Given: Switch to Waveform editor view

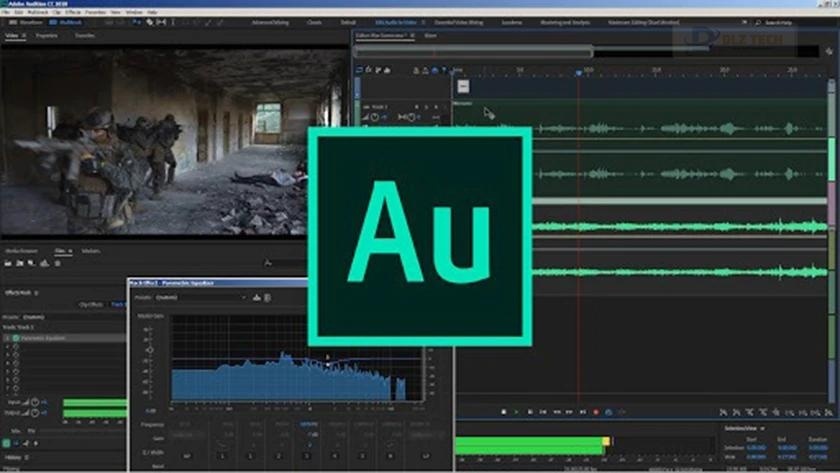Looking at the screenshot, I should [x=27, y=22].
